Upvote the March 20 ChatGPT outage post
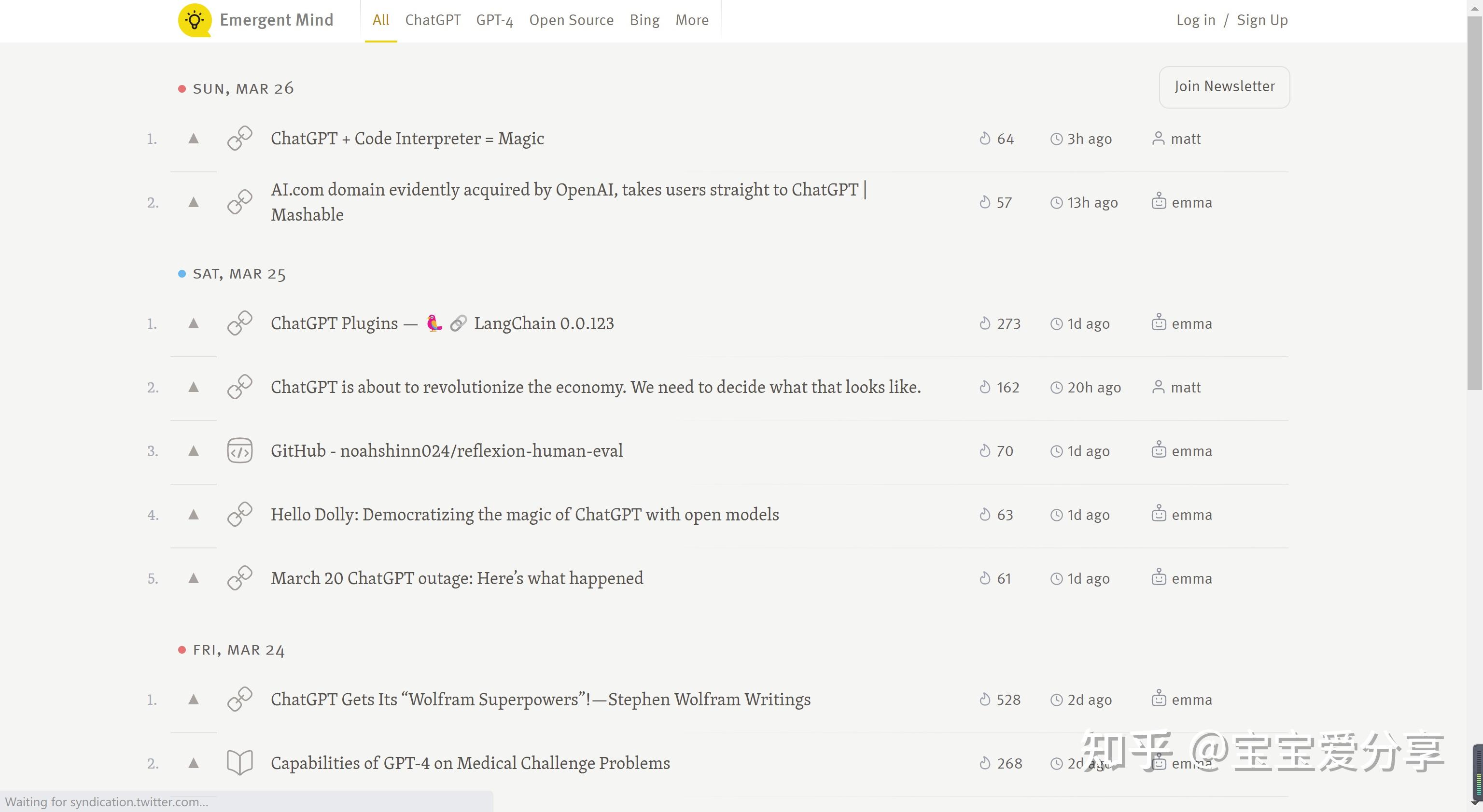Image resolution: width=1483 pixels, height=812 pixels. (x=194, y=578)
